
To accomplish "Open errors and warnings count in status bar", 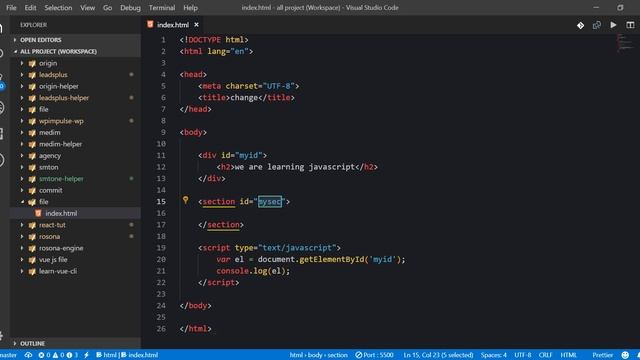I will click(58, 355).
